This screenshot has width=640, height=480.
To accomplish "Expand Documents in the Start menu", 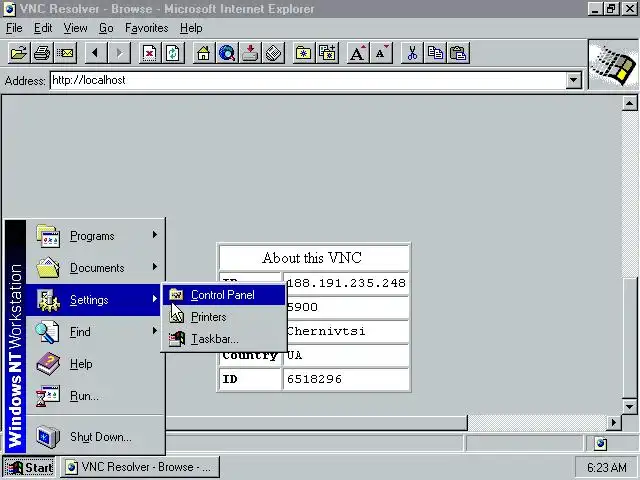I will coord(95,268).
